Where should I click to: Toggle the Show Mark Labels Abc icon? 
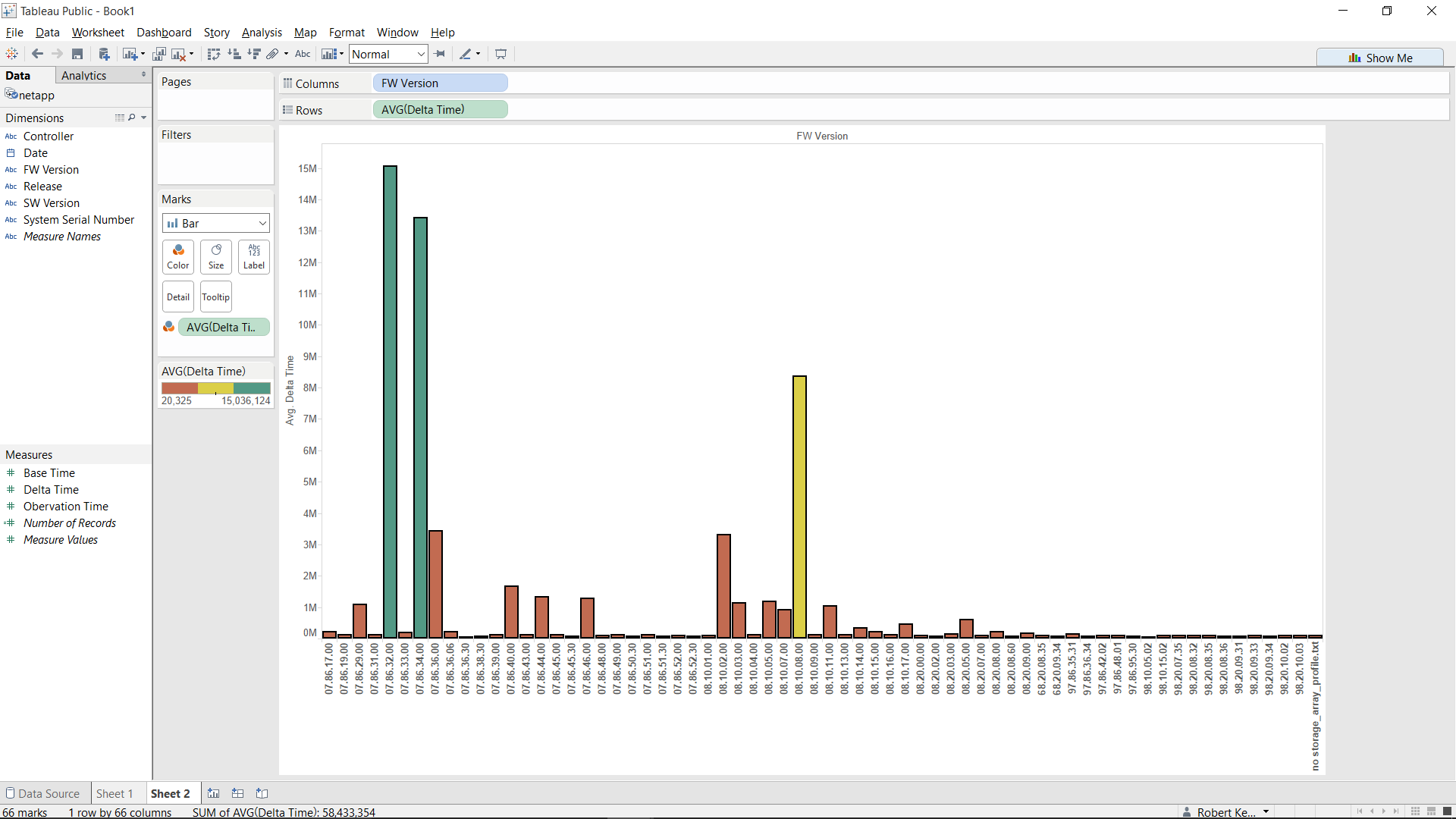303,54
